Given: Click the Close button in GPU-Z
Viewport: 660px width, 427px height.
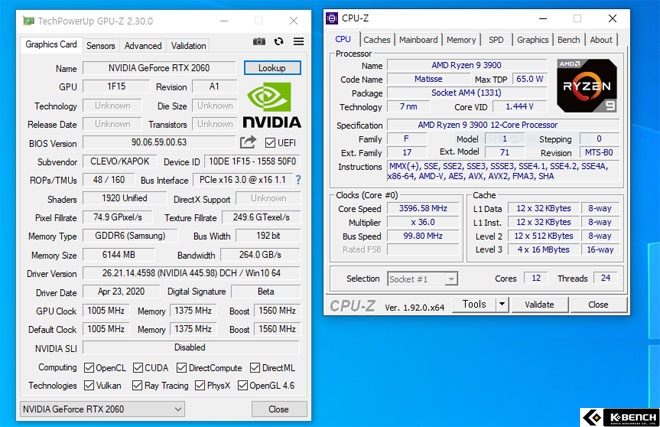Looking at the screenshot, I should point(279,409).
